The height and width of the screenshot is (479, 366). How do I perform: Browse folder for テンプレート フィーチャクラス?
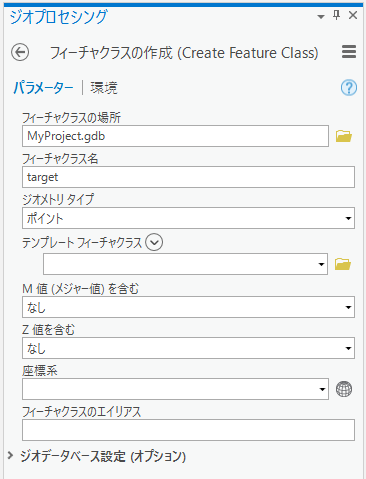[343, 264]
